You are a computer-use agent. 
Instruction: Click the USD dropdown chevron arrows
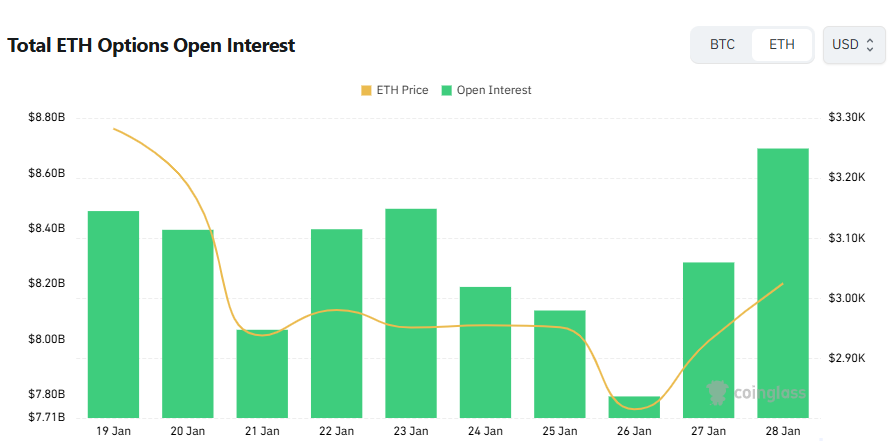(x=870, y=45)
